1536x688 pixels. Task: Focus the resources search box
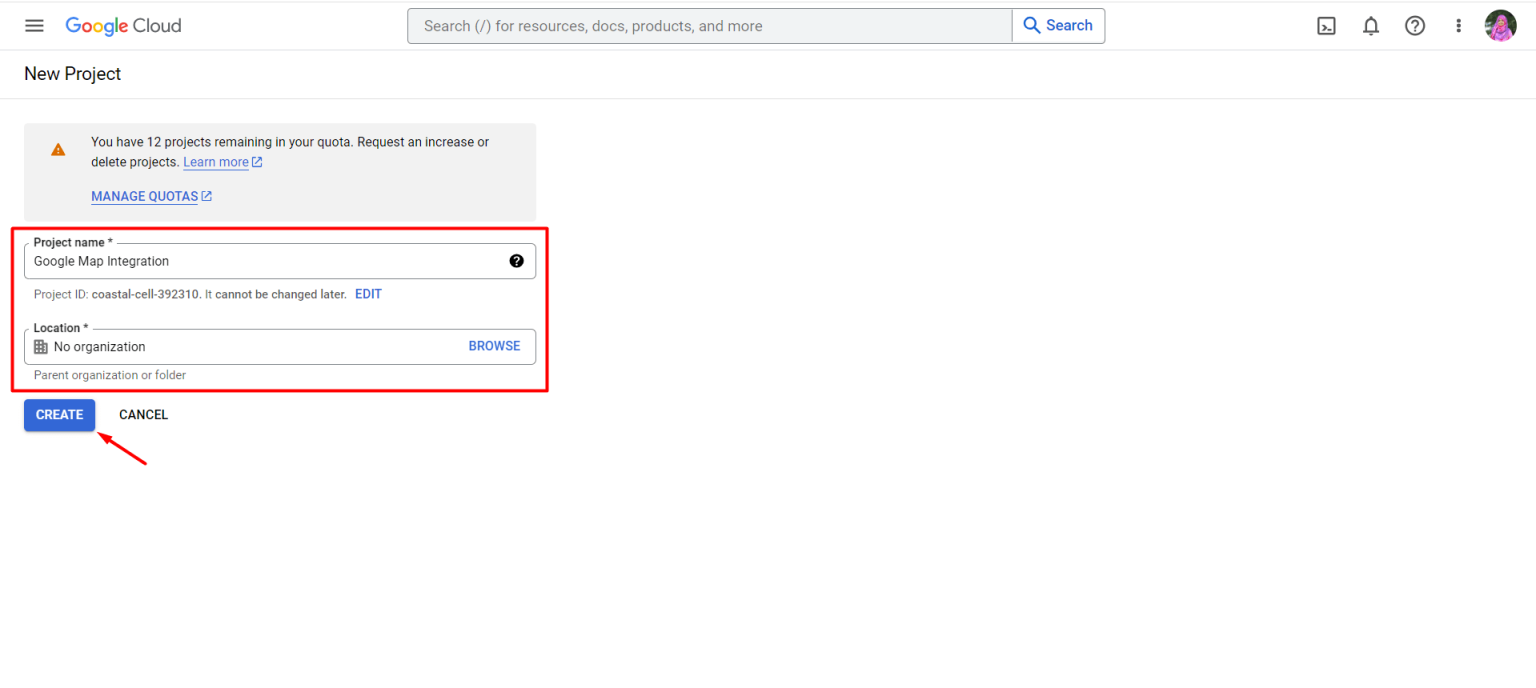710,26
